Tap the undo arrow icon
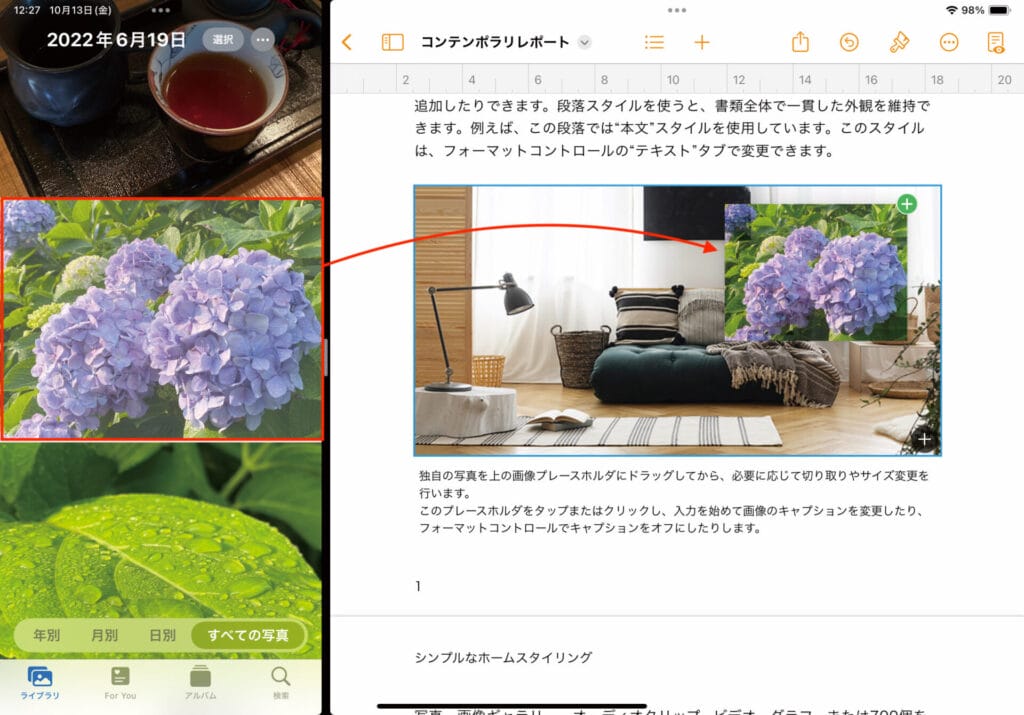Screen dimensions: 1024x715 (x=849, y=42)
